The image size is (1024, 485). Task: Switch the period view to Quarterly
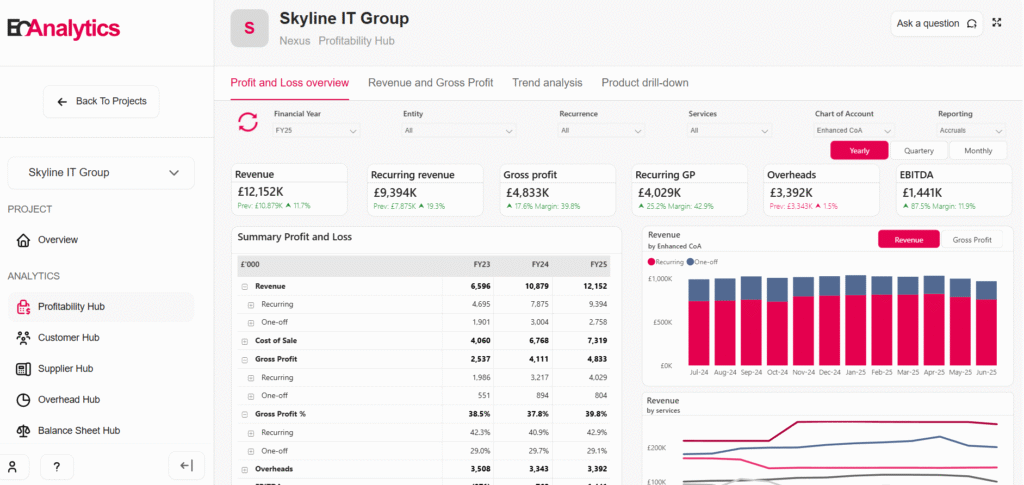coord(918,151)
